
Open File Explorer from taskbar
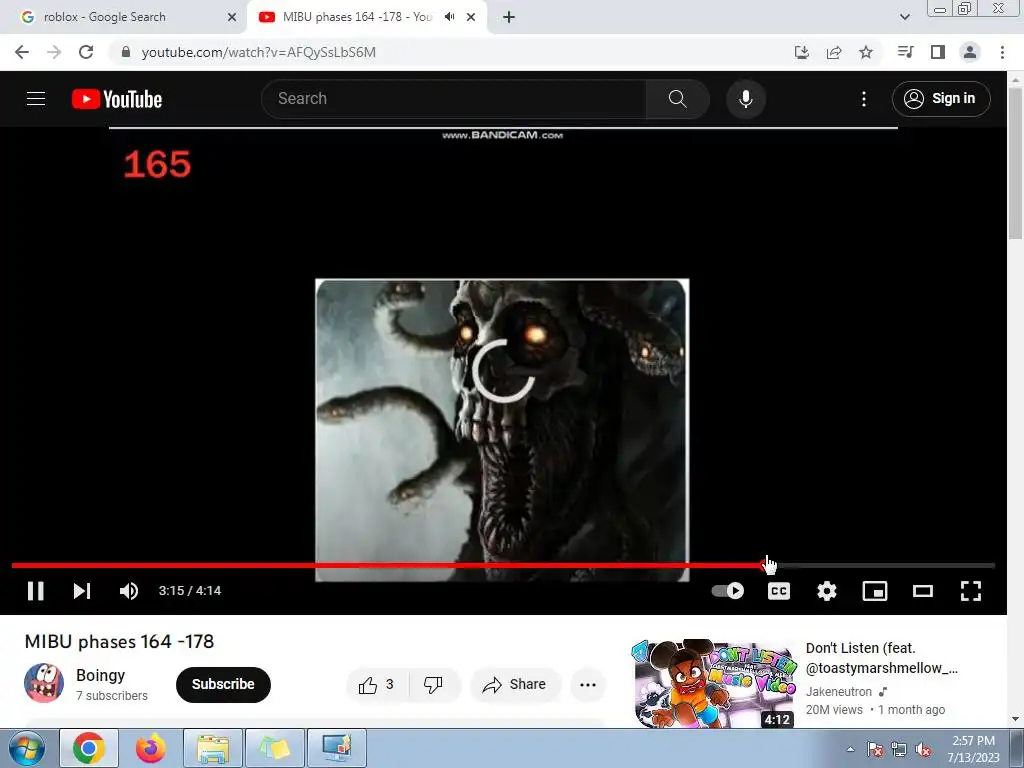pyautogui.click(x=213, y=748)
